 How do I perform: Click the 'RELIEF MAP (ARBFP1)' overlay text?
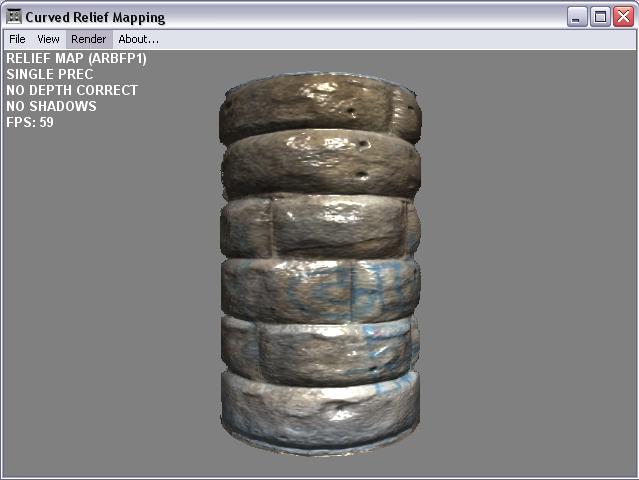click(76, 58)
